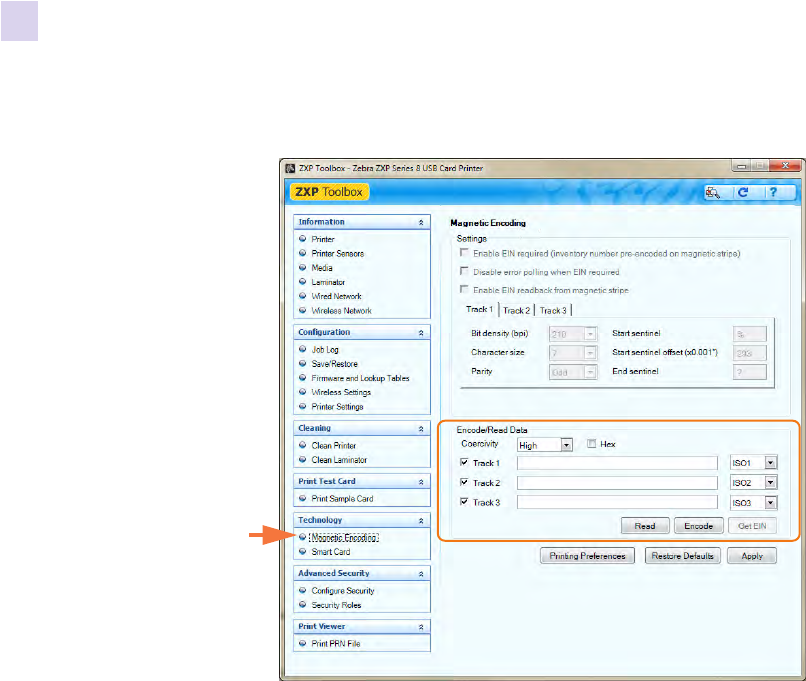Open the Character size dropdown
This screenshot has width=806, height=681.
591,353
